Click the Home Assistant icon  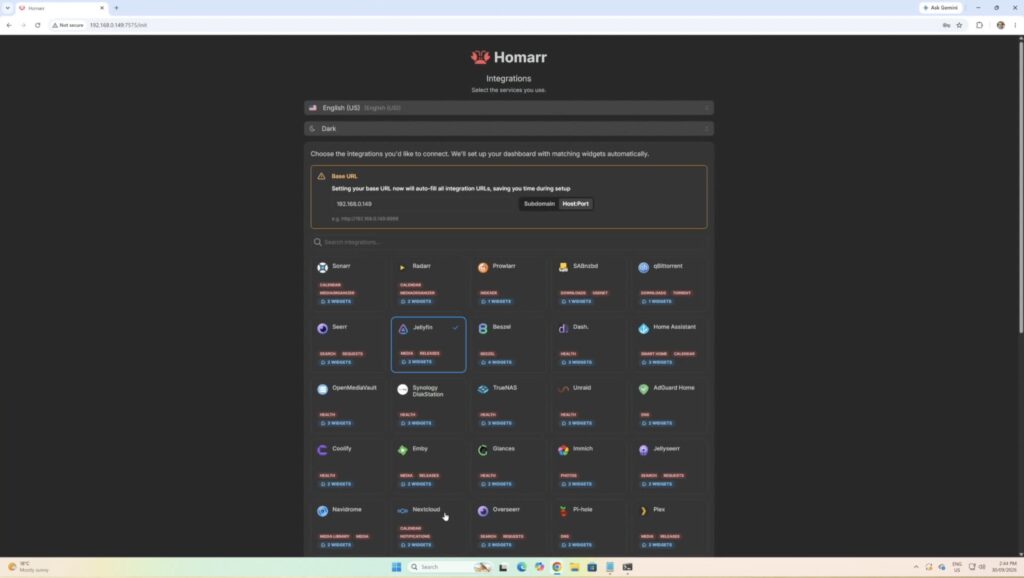coord(643,329)
